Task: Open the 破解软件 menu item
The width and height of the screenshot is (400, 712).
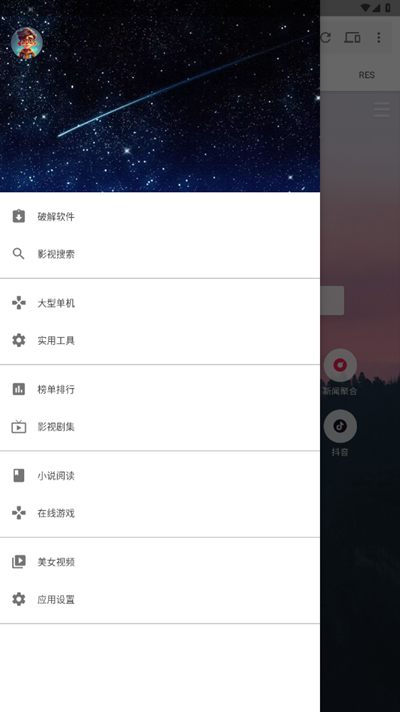Action: pos(160,216)
